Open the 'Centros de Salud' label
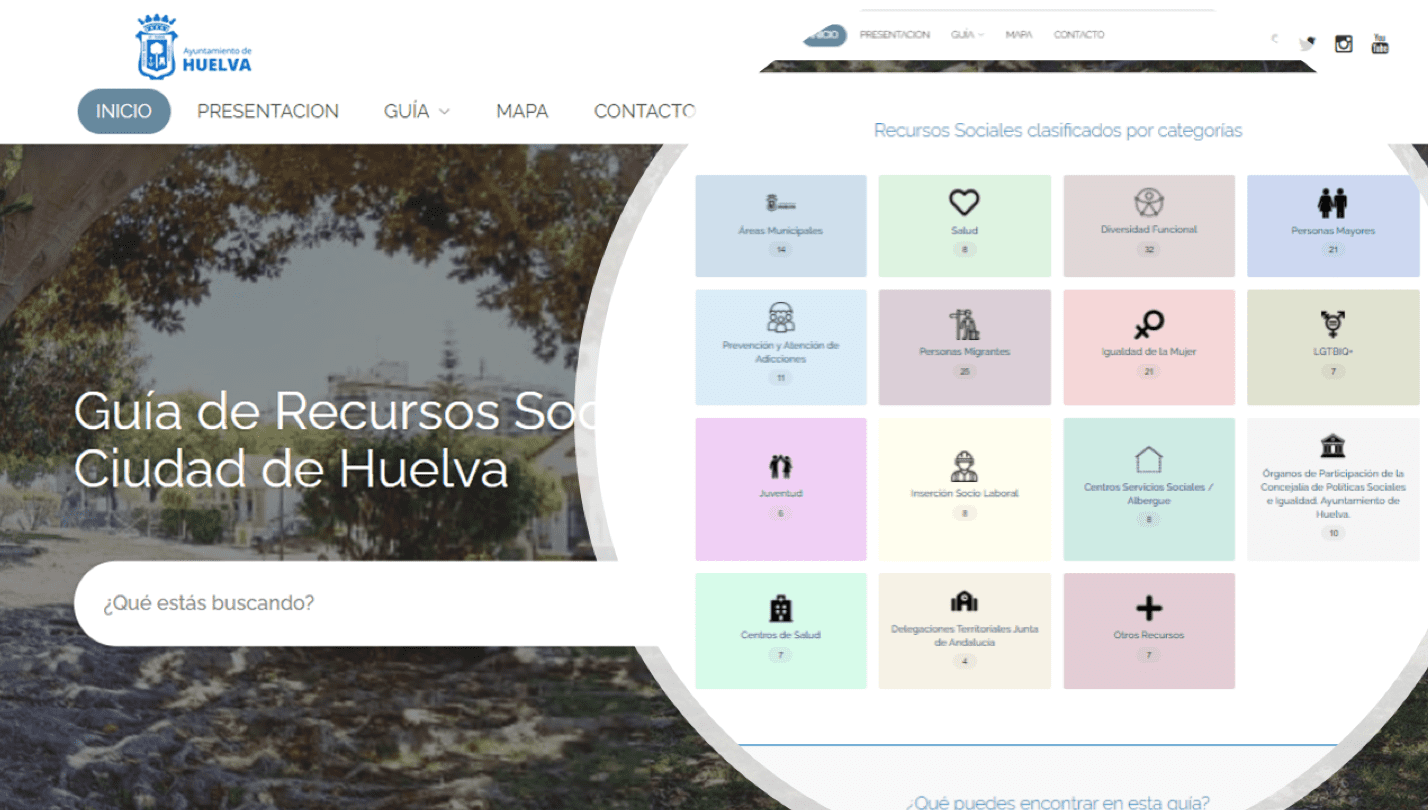This screenshot has height=810, width=1428. [x=781, y=635]
